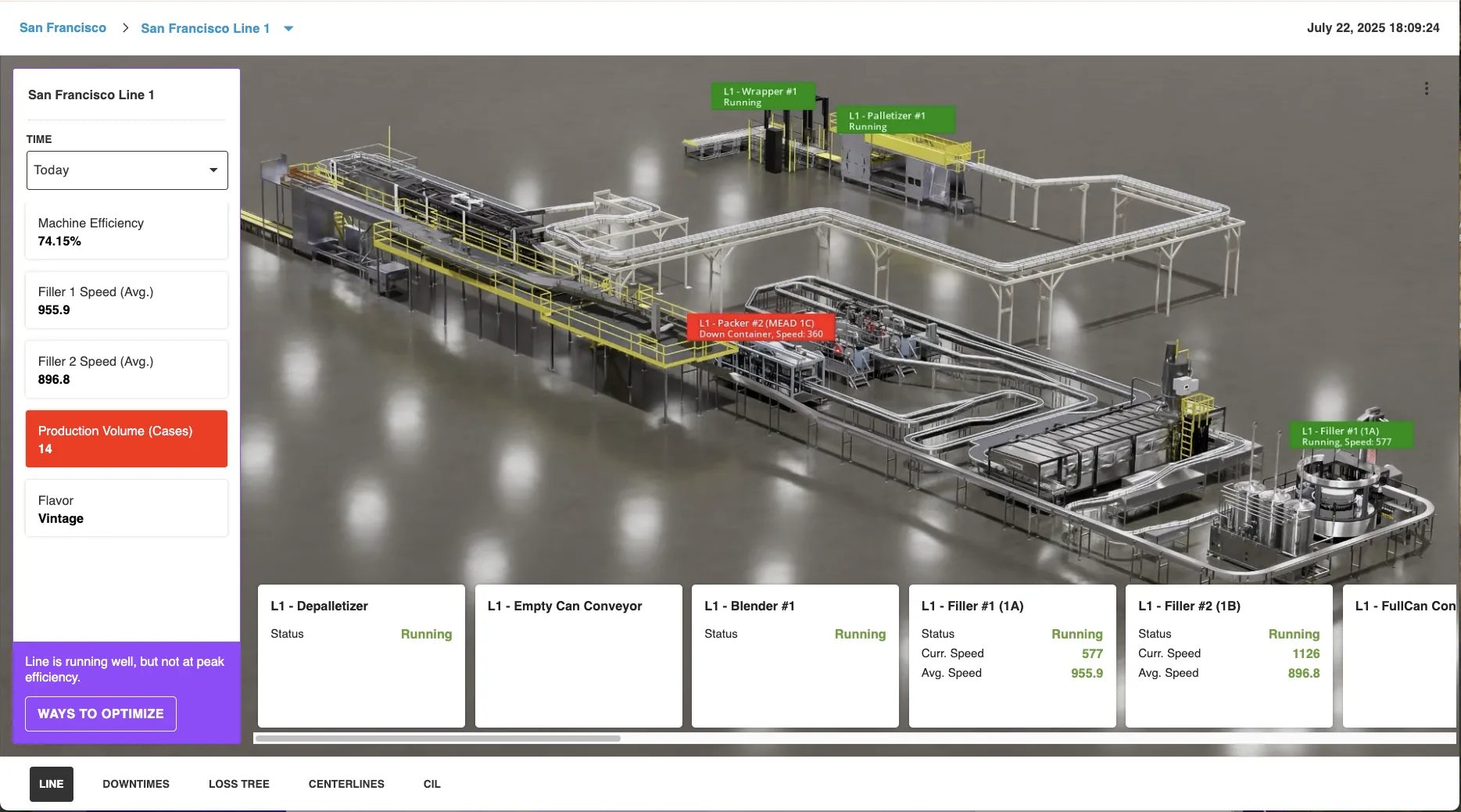Image resolution: width=1461 pixels, height=812 pixels.
Task: Open the Today time range dropdown
Action: click(127, 170)
